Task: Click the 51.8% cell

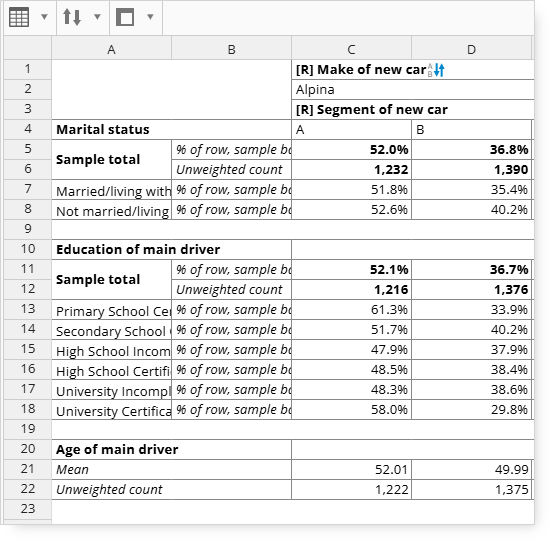Action: (351, 189)
